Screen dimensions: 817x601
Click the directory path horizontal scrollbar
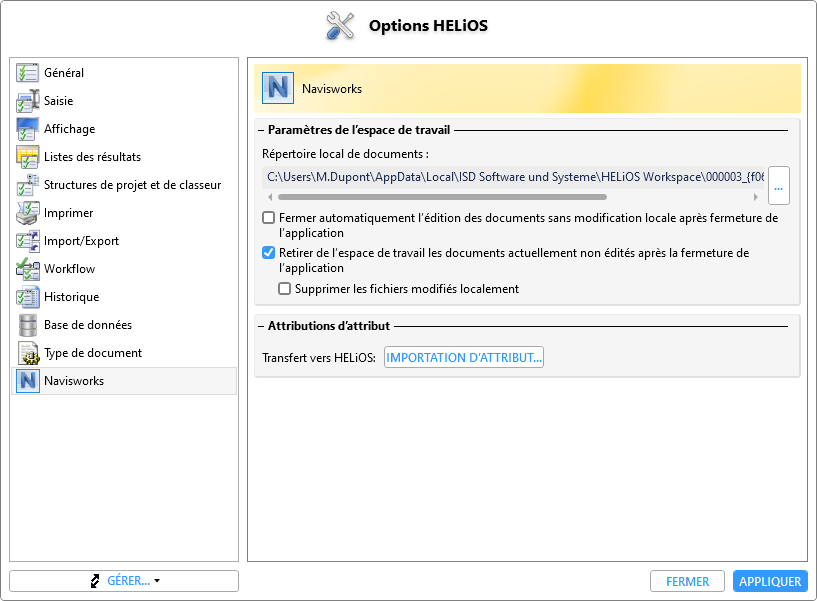[x=440, y=197]
